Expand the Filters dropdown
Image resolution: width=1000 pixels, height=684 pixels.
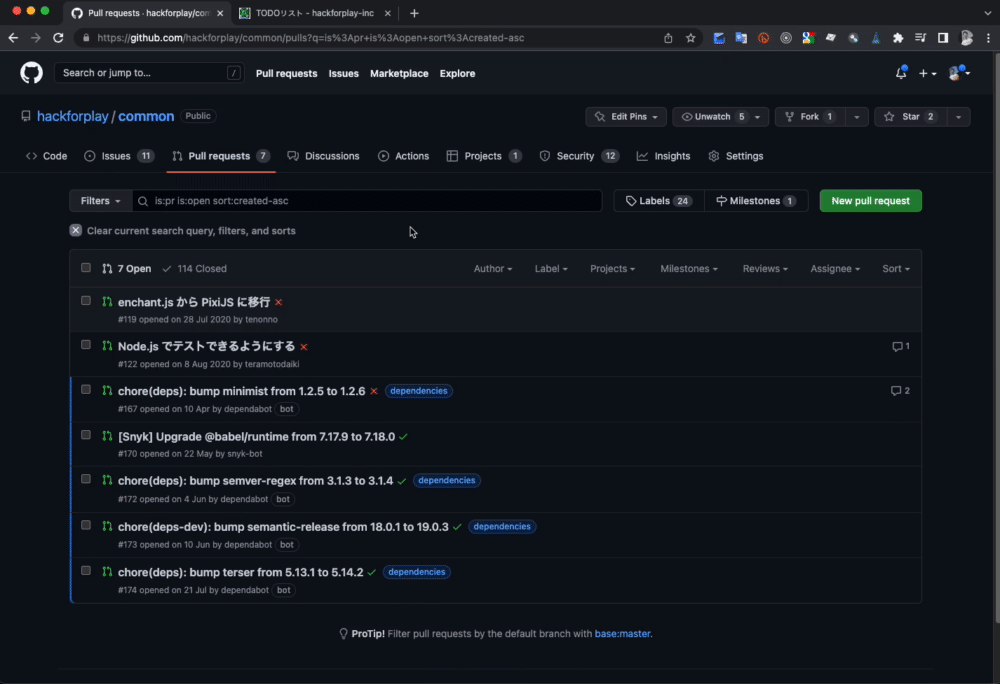(x=99, y=200)
